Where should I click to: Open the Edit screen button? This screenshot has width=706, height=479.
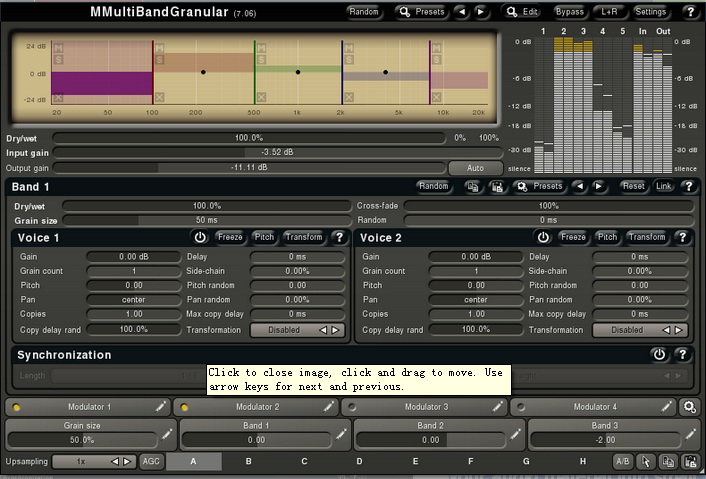(x=522, y=12)
